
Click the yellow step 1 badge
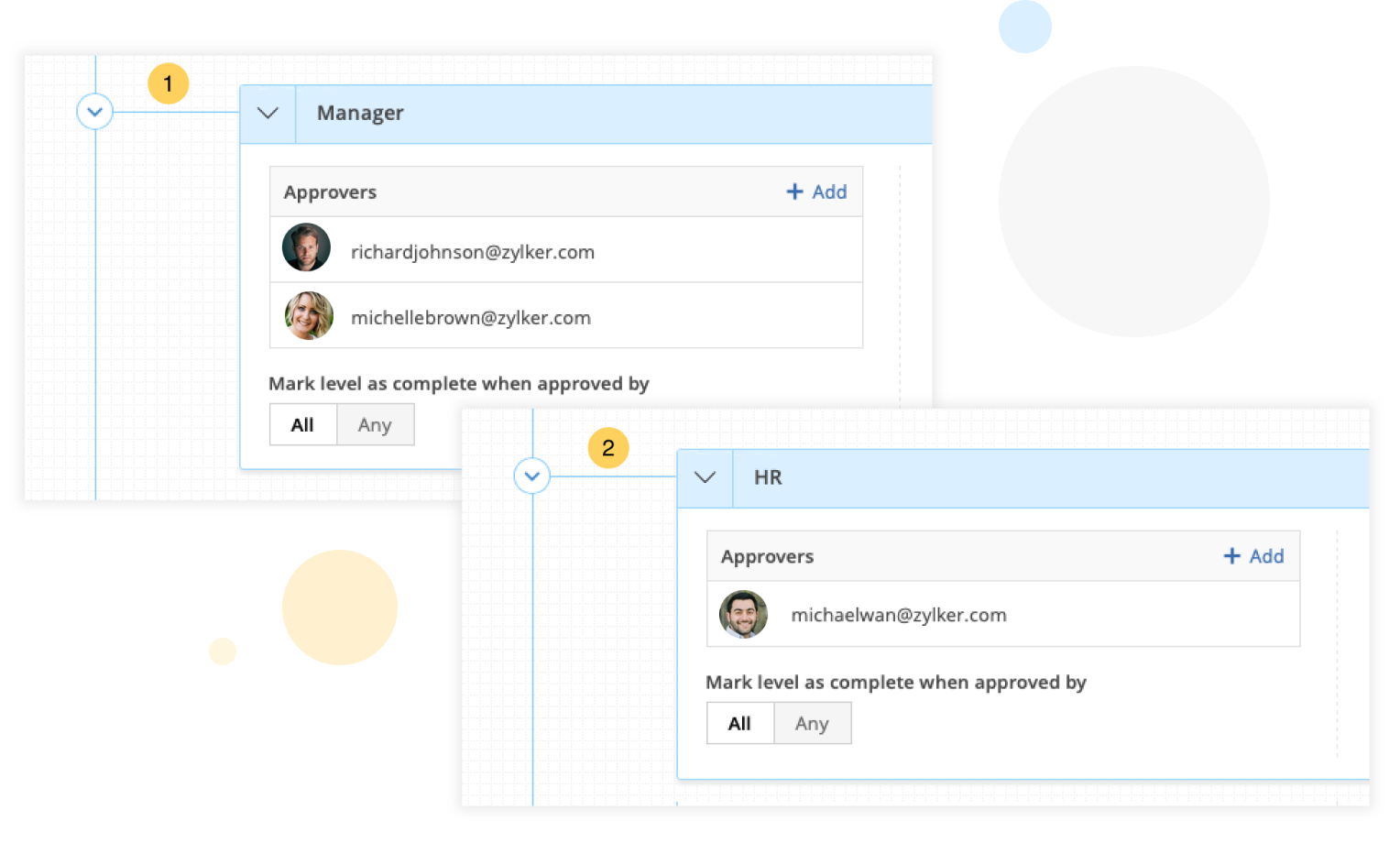(x=169, y=83)
